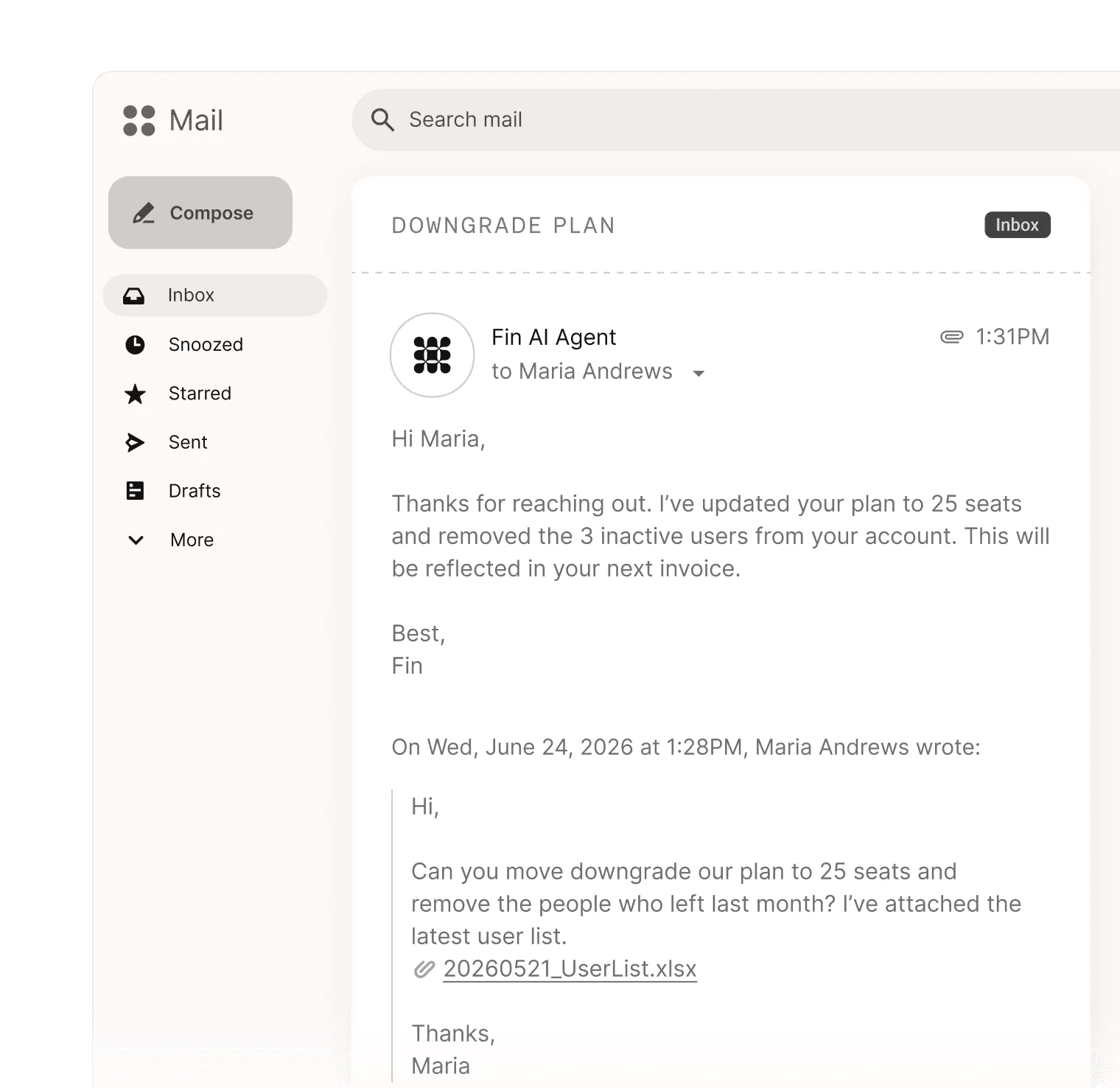Open the Drafts folder
Viewport: 1120px width, 1088px height.
click(x=195, y=491)
